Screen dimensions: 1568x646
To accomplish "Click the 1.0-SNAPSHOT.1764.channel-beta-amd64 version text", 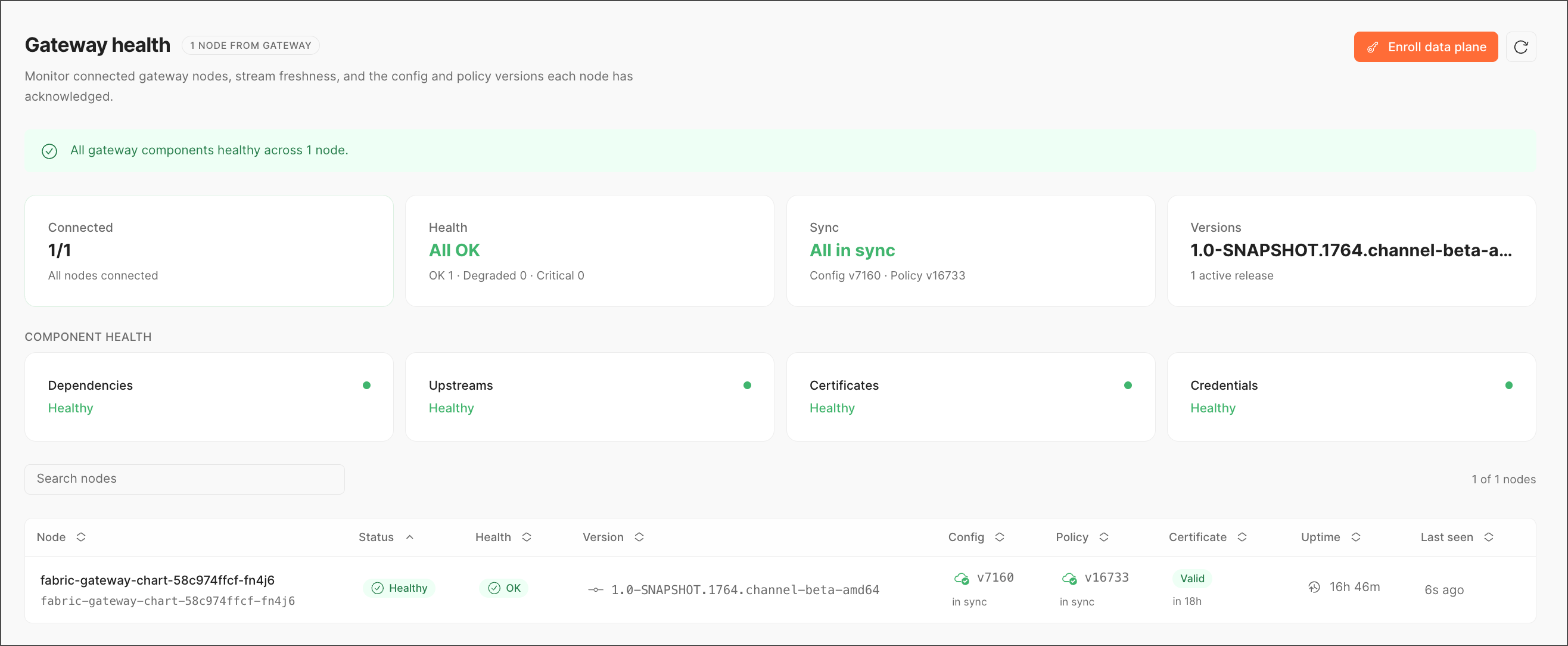I will (745, 590).
